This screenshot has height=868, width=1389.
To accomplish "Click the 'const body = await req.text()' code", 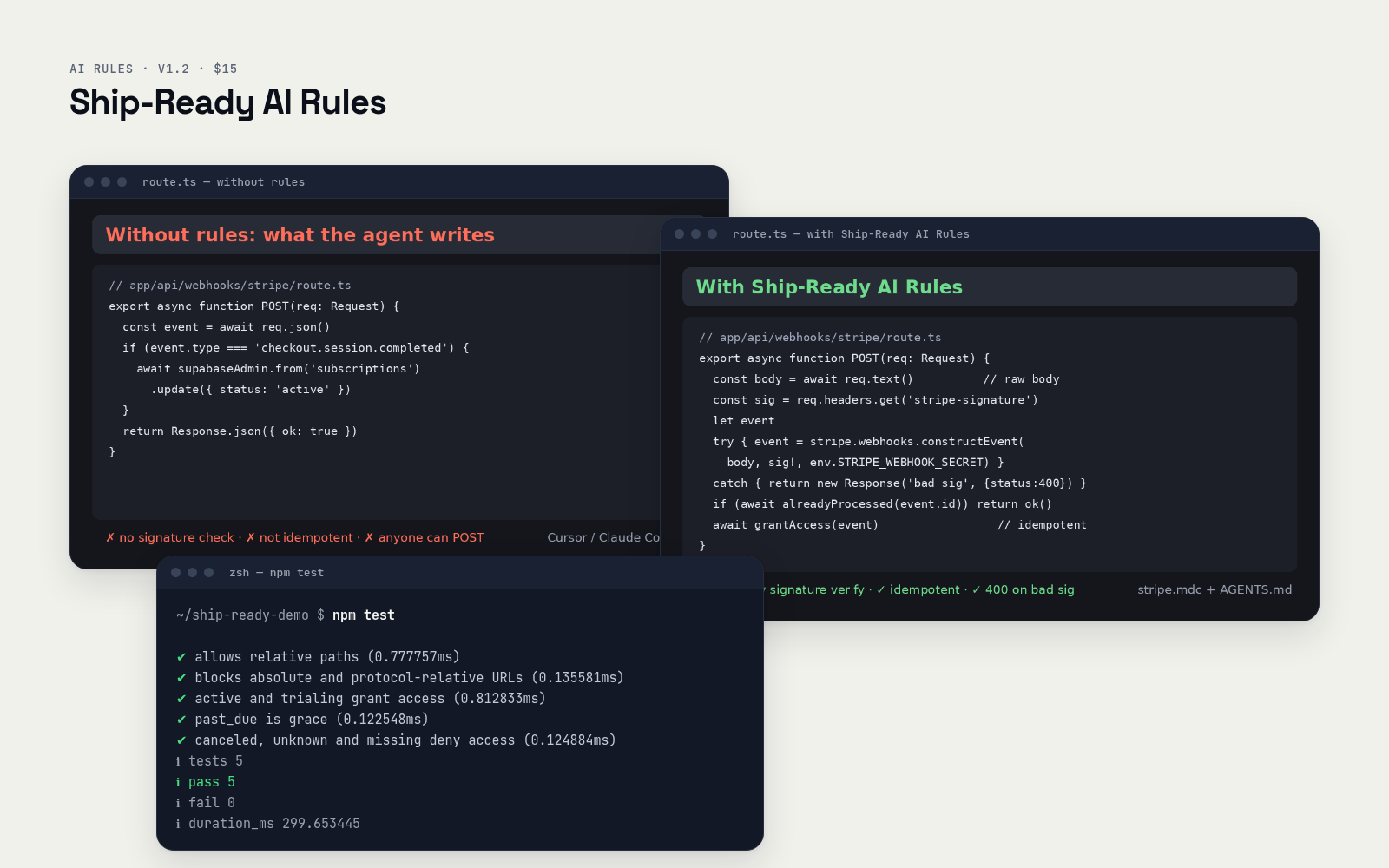I will (813, 379).
